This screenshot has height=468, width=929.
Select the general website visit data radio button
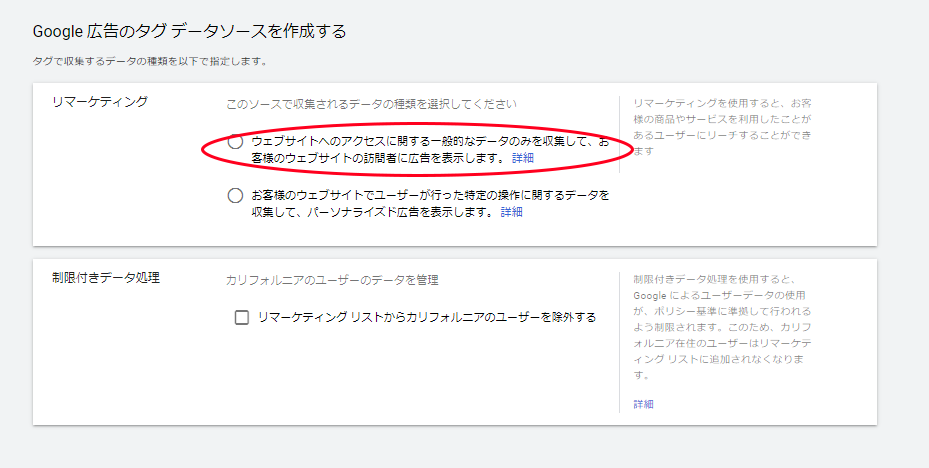pos(235,142)
